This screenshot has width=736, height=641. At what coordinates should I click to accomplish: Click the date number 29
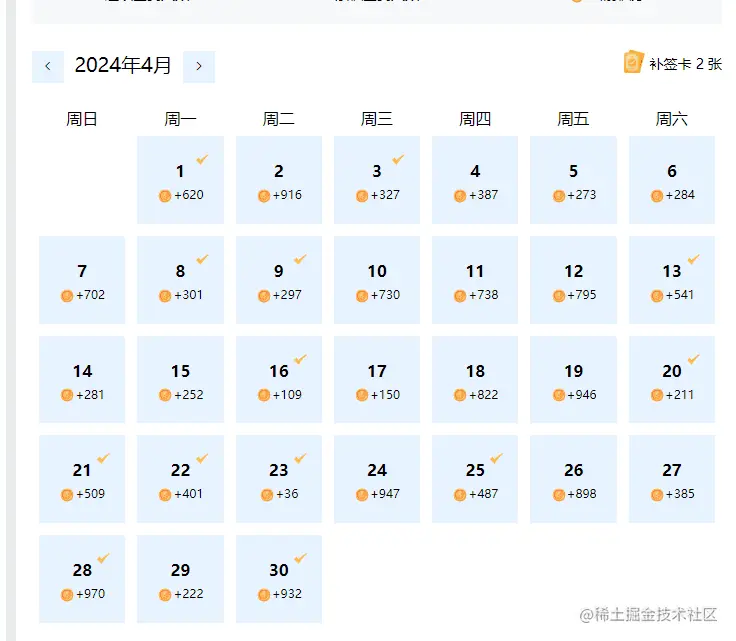pyautogui.click(x=180, y=570)
